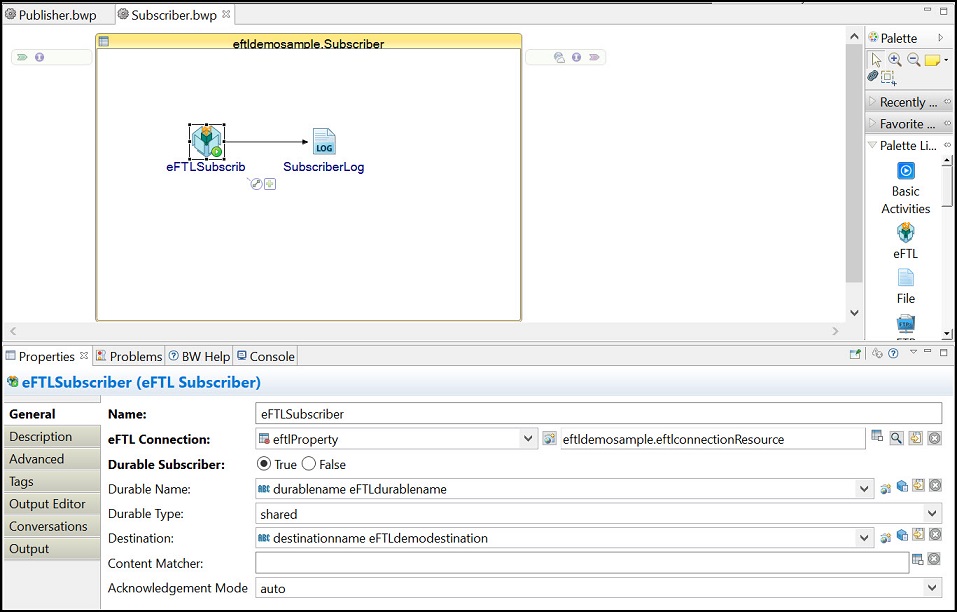957x612 pixels.
Task: Open the File palette group
Action: [906, 286]
